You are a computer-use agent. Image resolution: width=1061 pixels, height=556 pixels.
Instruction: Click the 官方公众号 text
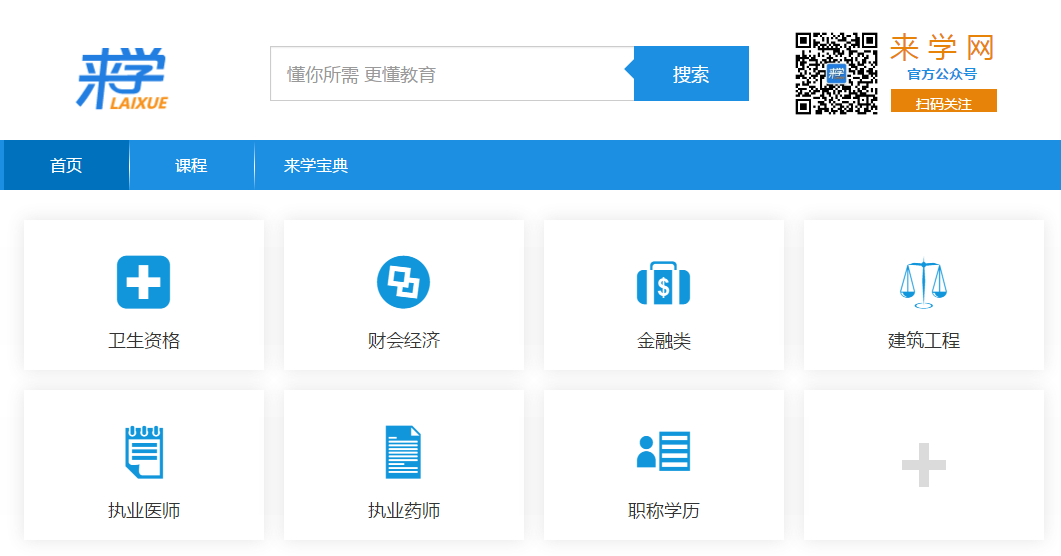coord(942,74)
